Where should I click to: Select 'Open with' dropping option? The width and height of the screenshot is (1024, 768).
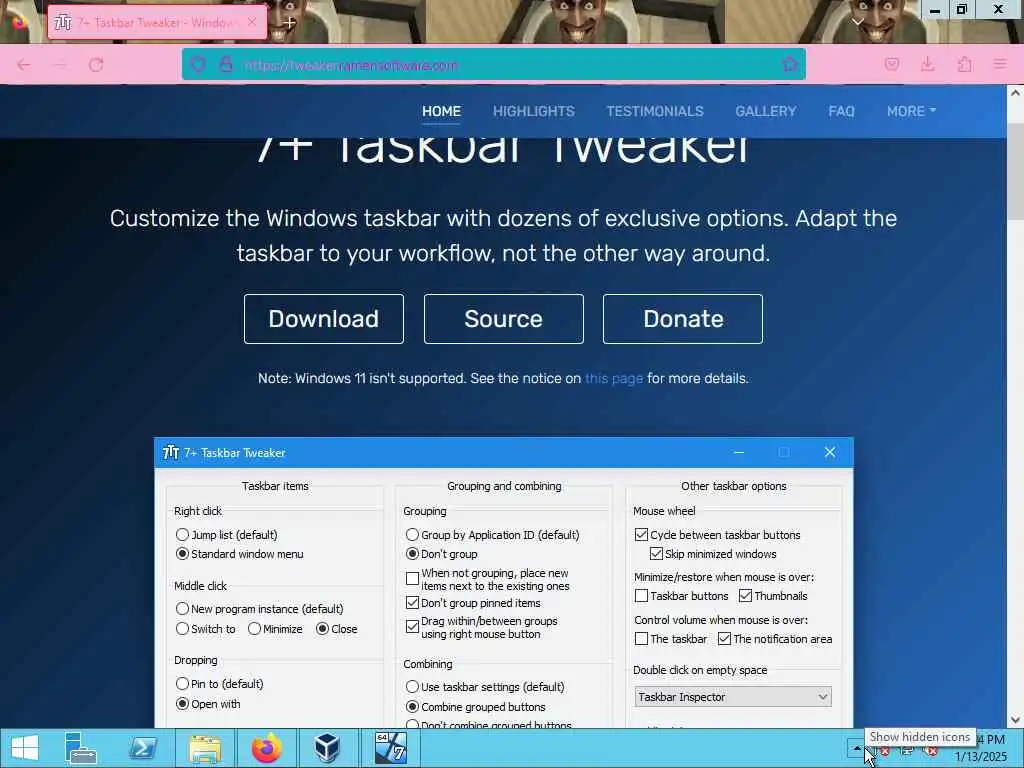click(x=183, y=704)
